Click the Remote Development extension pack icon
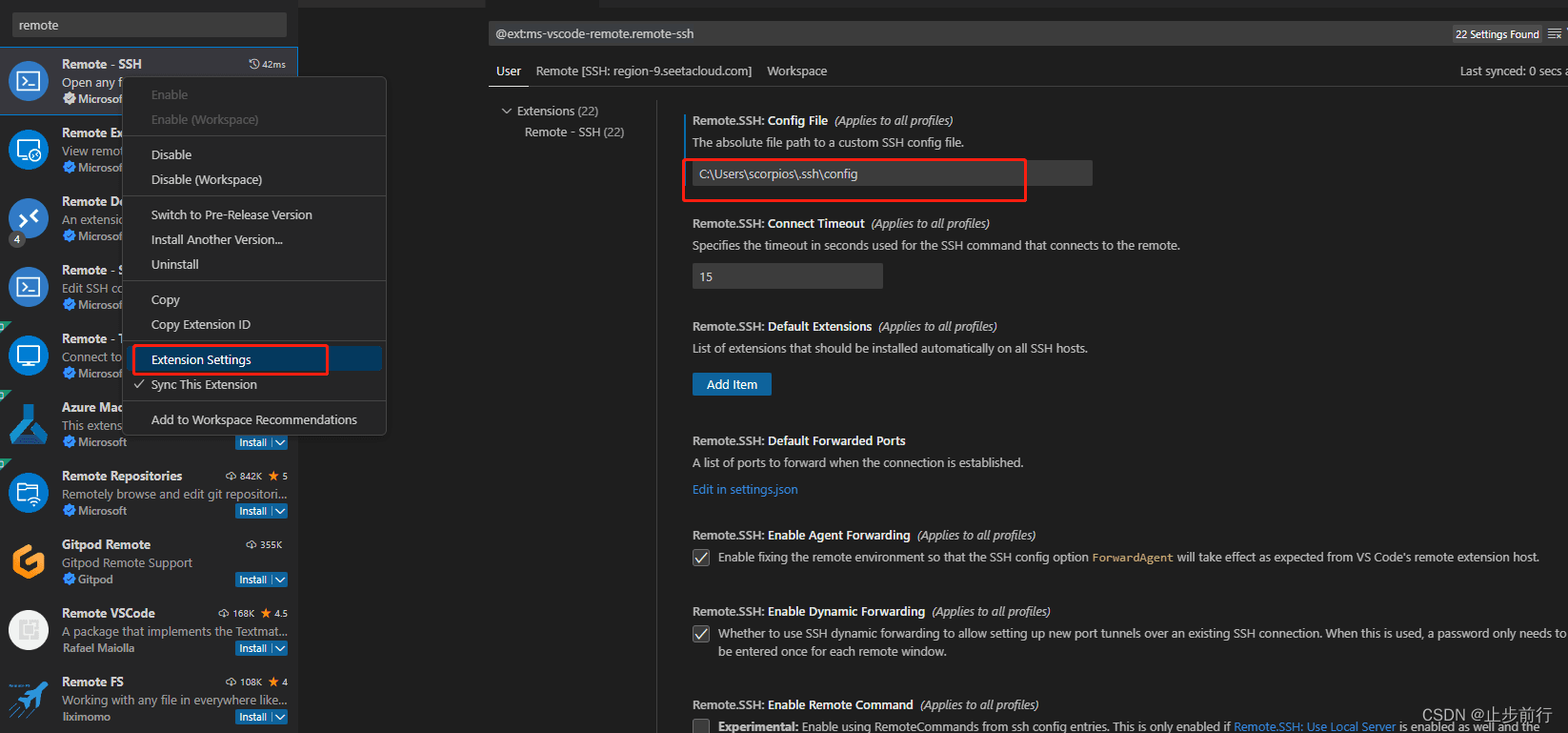Image resolution: width=1568 pixels, height=733 pixels. (29, 218)
